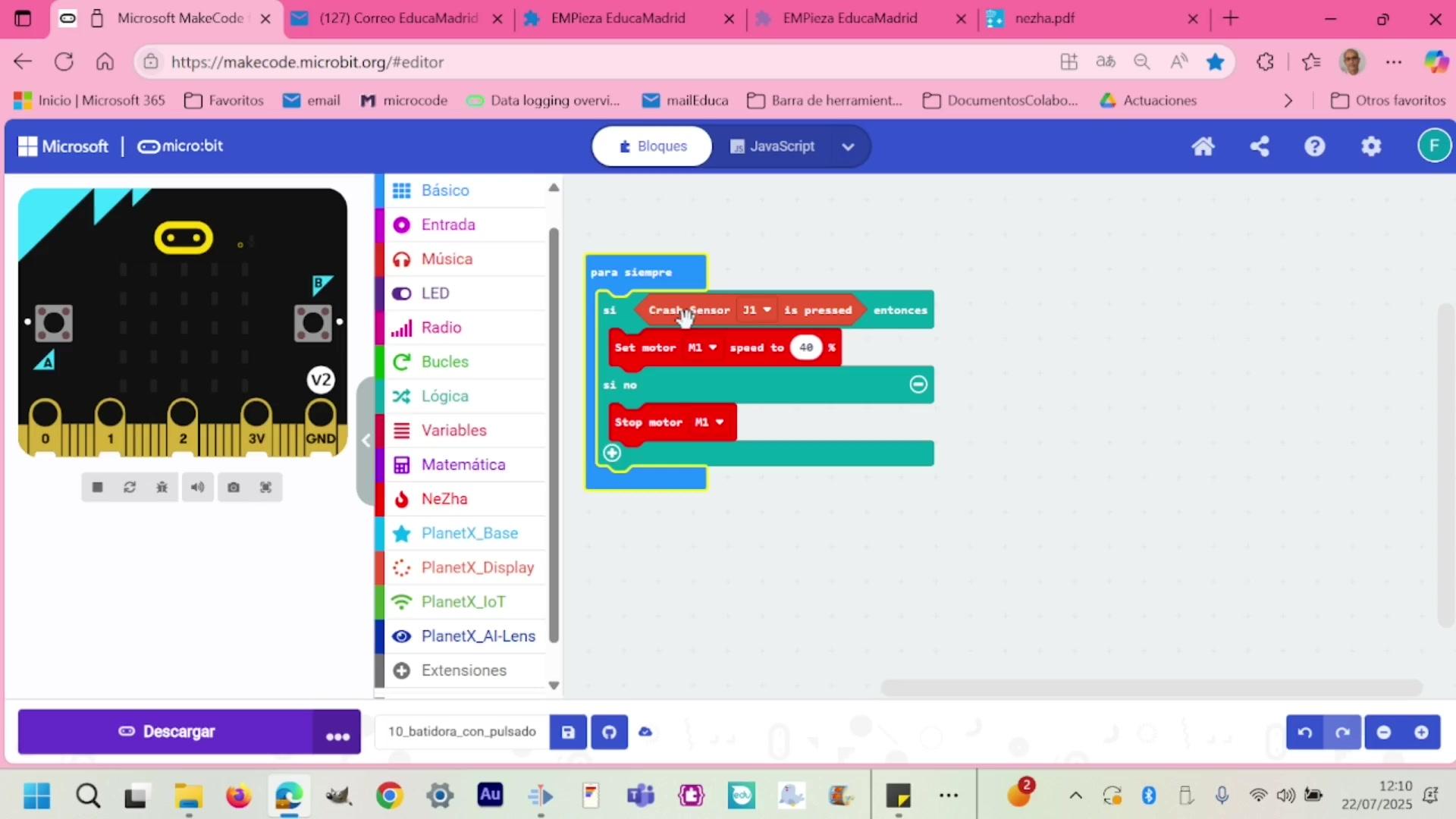Open M1 dropdown in Stop motor block
The image size is (1456, 819).
point(710,422)
